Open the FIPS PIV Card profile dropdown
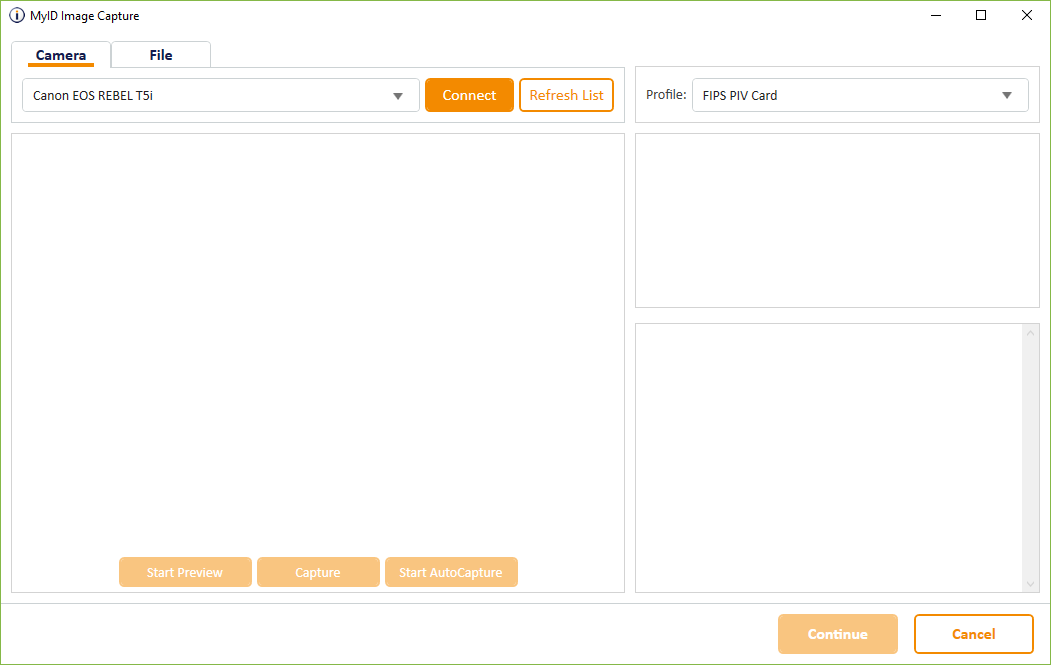The width and height of the screenshot is (1051, 665). pos(860,95)
